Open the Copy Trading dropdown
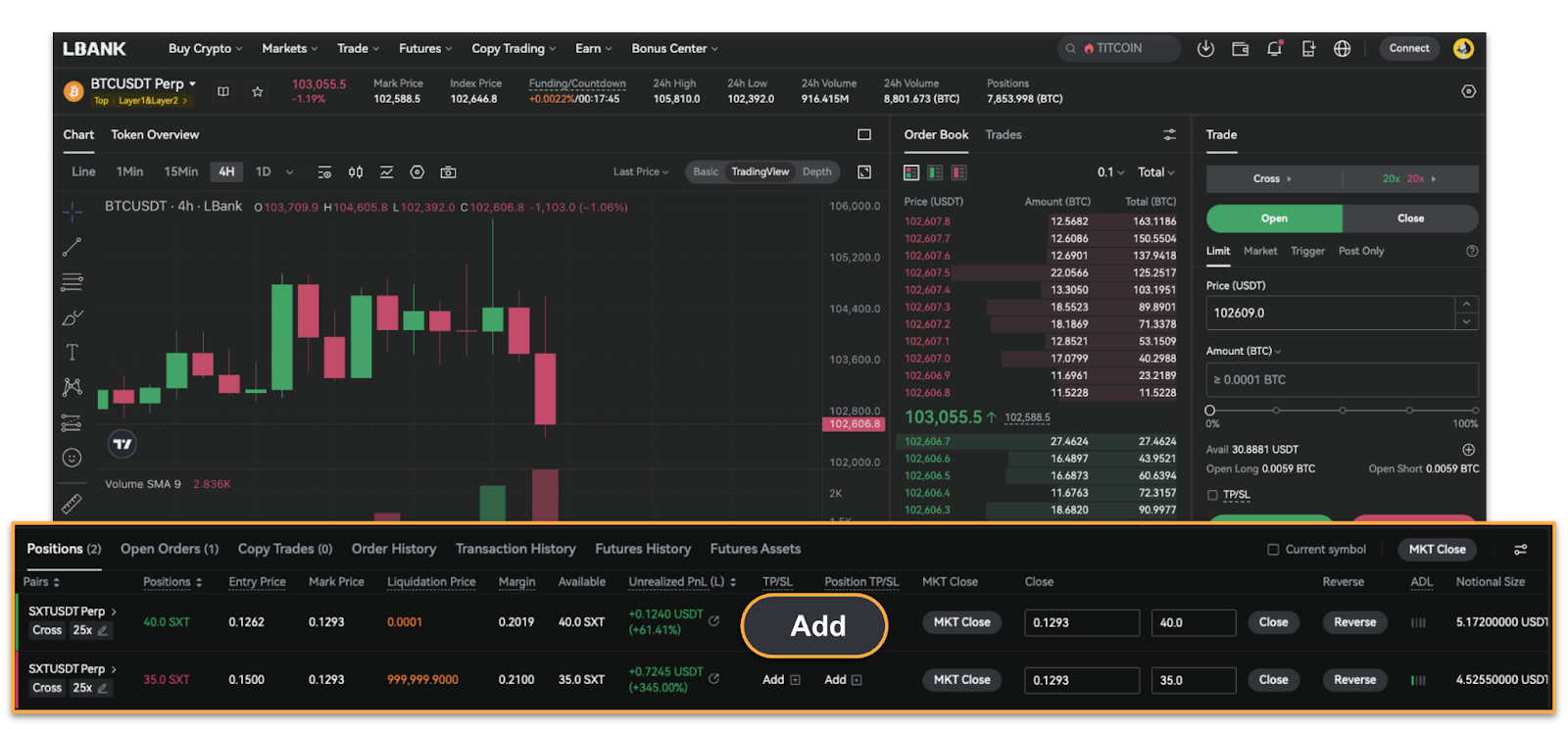This screenshot has width=1568, height=729. point(514,48)
